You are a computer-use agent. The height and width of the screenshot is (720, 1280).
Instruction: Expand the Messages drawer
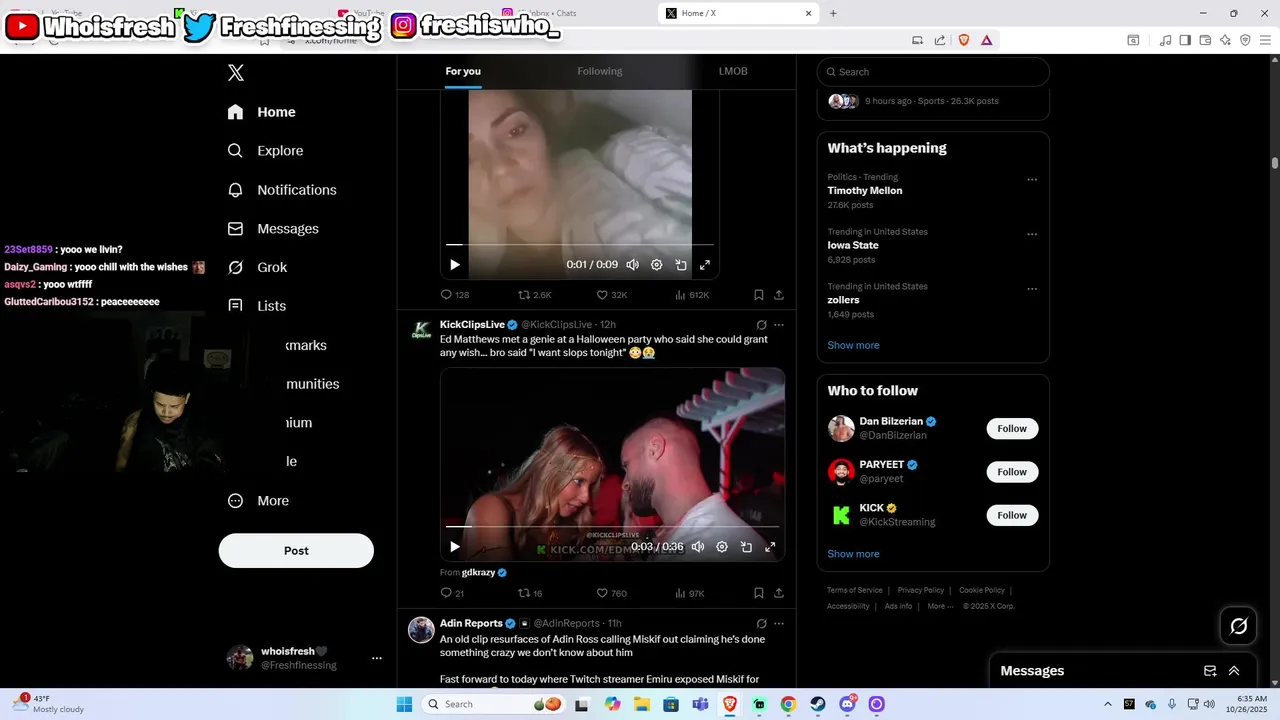1234,671
